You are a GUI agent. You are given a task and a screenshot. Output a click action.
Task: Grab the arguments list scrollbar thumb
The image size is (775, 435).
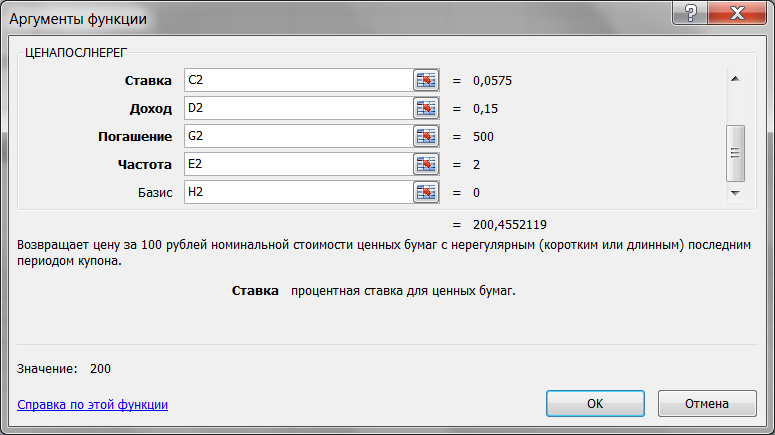tap(735, 153)
